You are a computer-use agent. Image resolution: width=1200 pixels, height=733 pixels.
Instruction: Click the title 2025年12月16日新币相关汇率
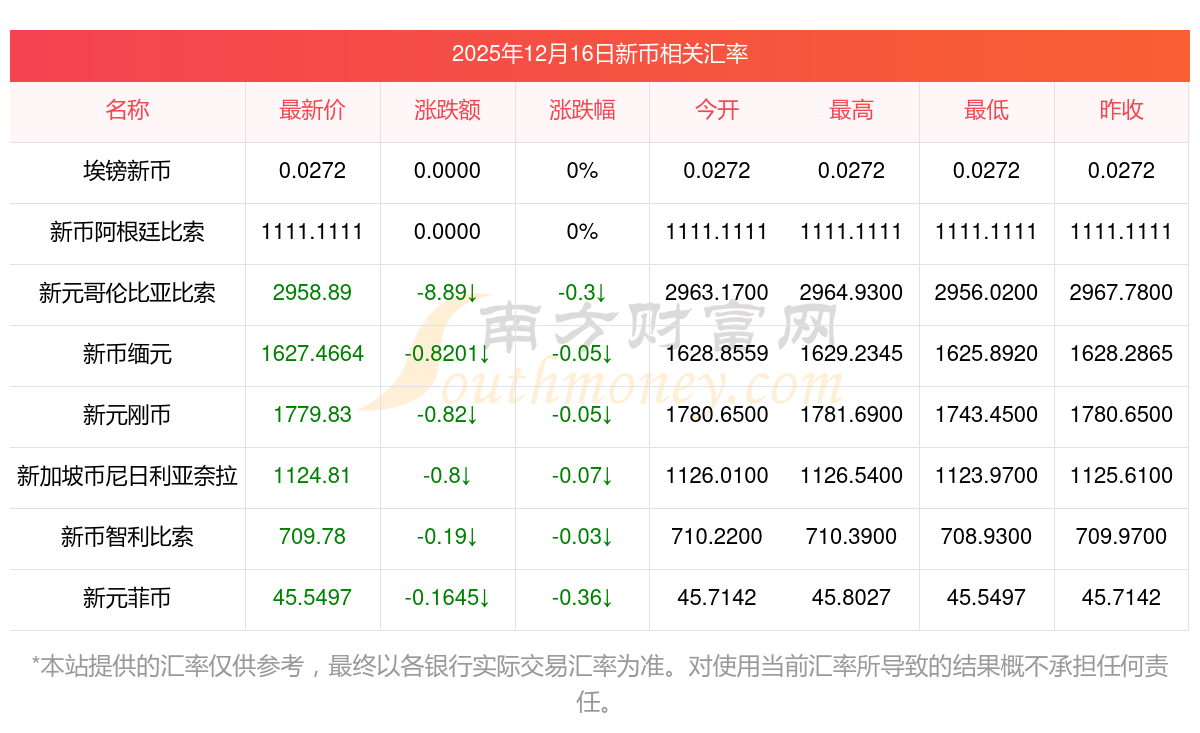pos(599,54)
